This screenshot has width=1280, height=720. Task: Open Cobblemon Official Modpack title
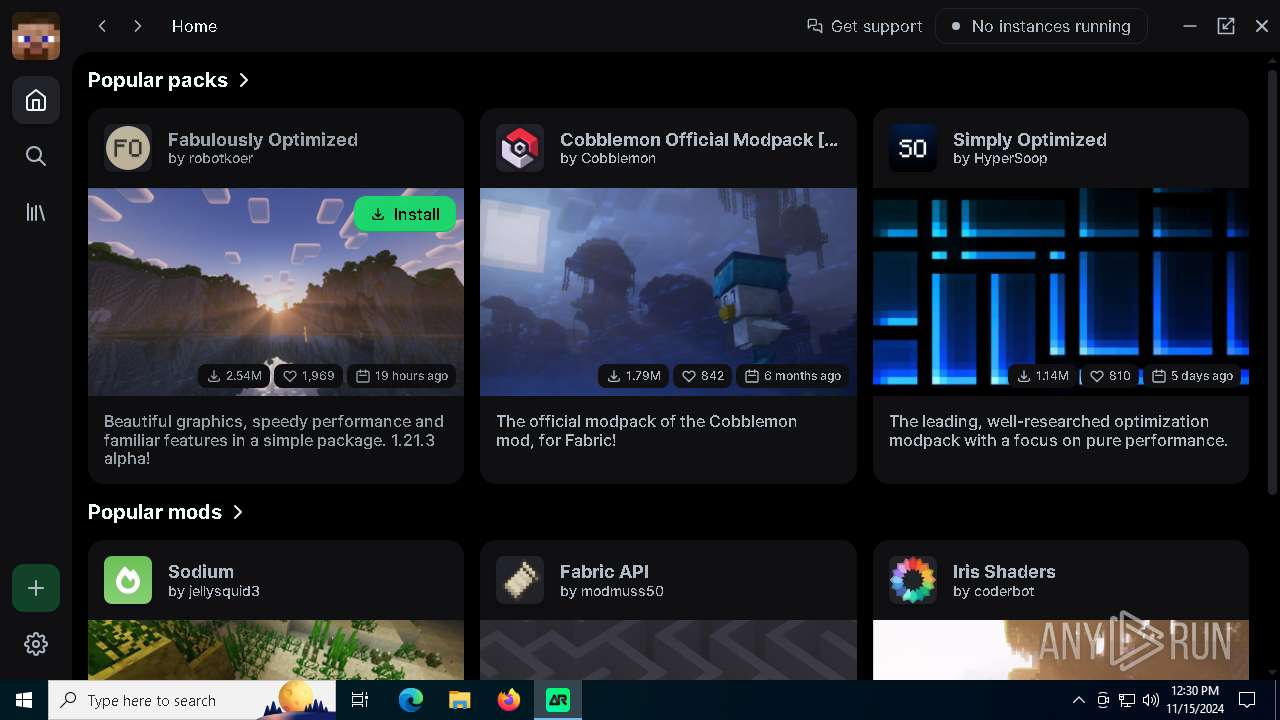click(699, 140)
